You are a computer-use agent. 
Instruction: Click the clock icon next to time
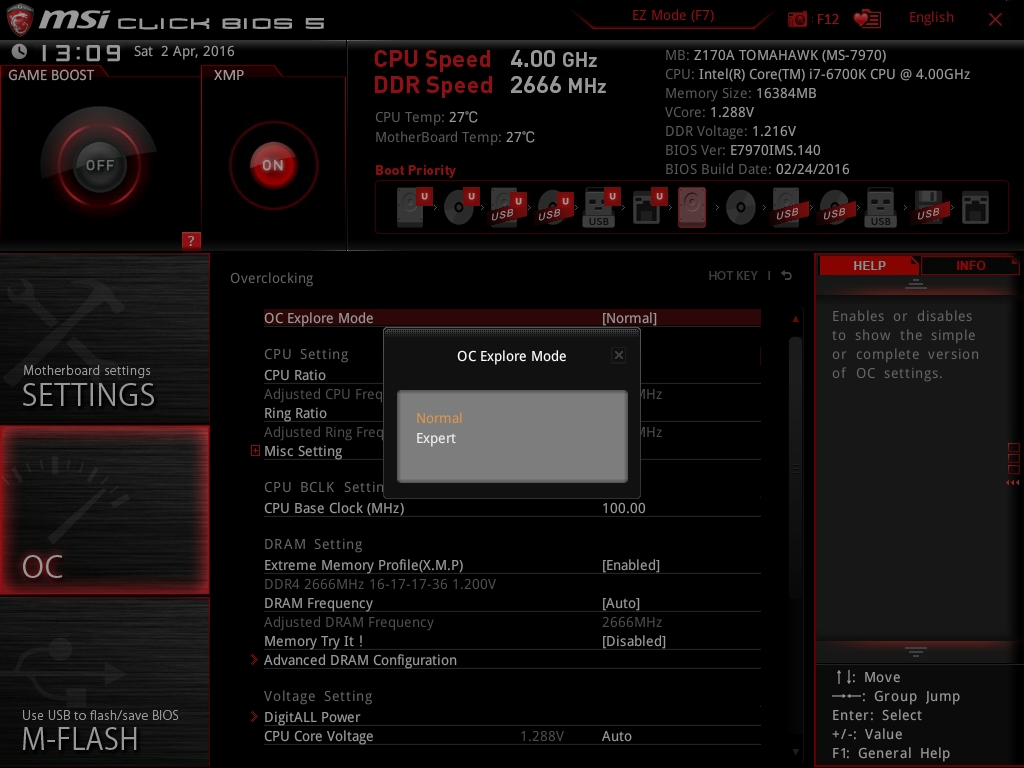coord(20,51)
